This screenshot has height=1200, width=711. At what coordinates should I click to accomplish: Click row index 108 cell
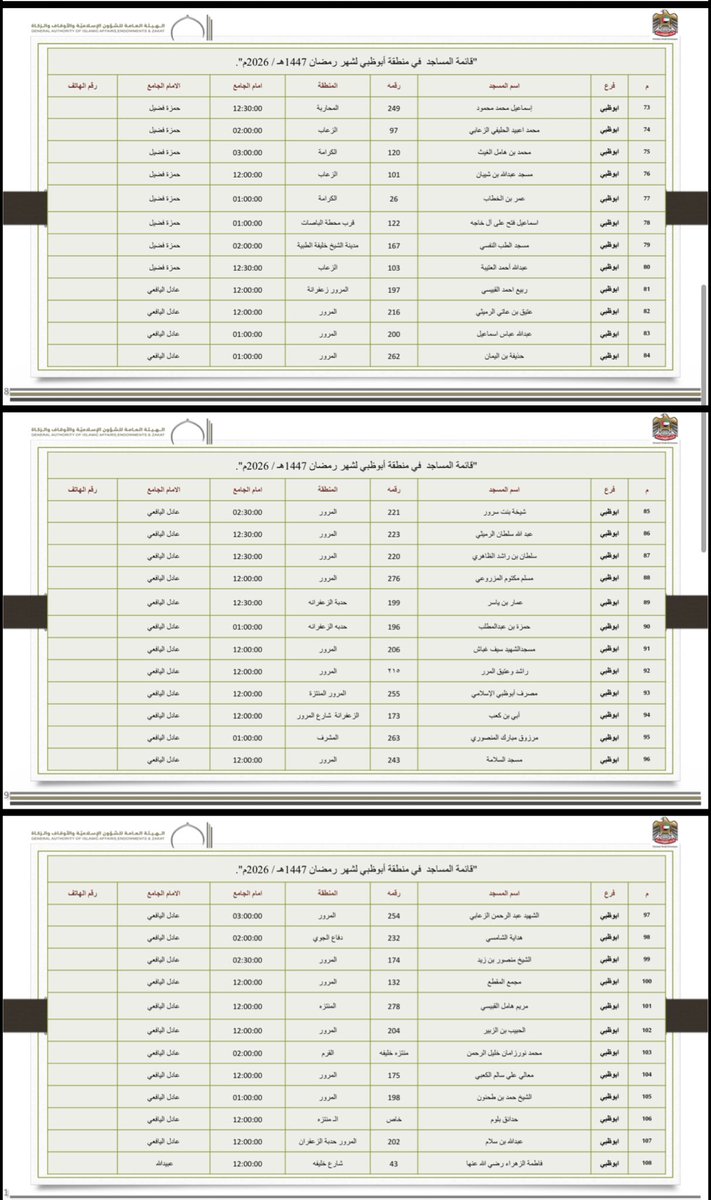pos(647,1162)
